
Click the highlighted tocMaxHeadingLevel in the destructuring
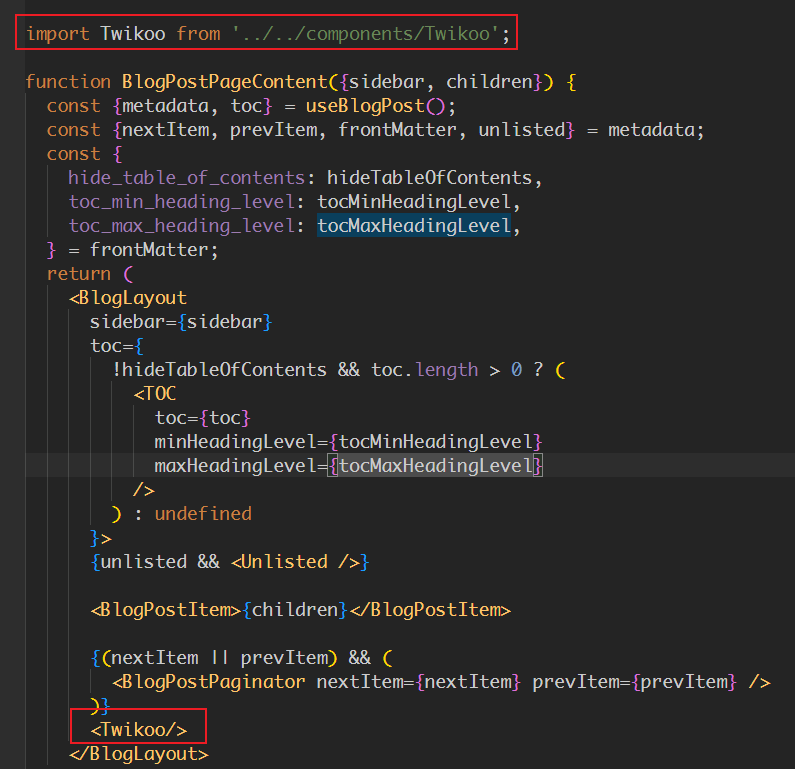[414, 226]
